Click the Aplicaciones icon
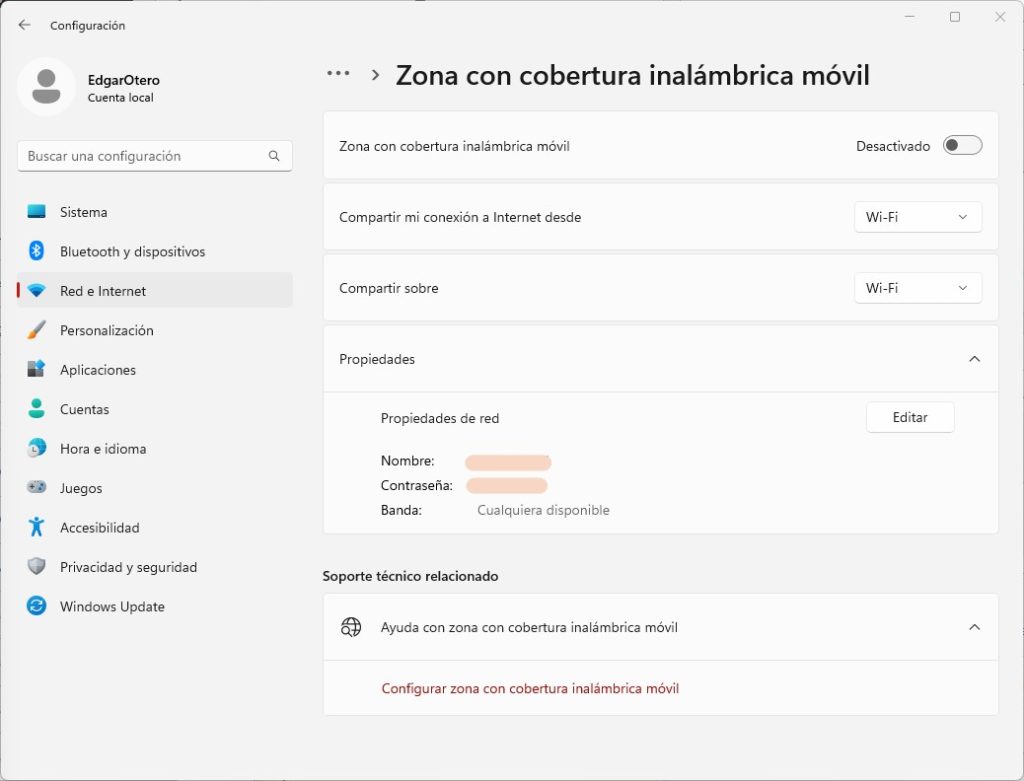Viewport: 1024px width, 781px height. click(37, 369)
